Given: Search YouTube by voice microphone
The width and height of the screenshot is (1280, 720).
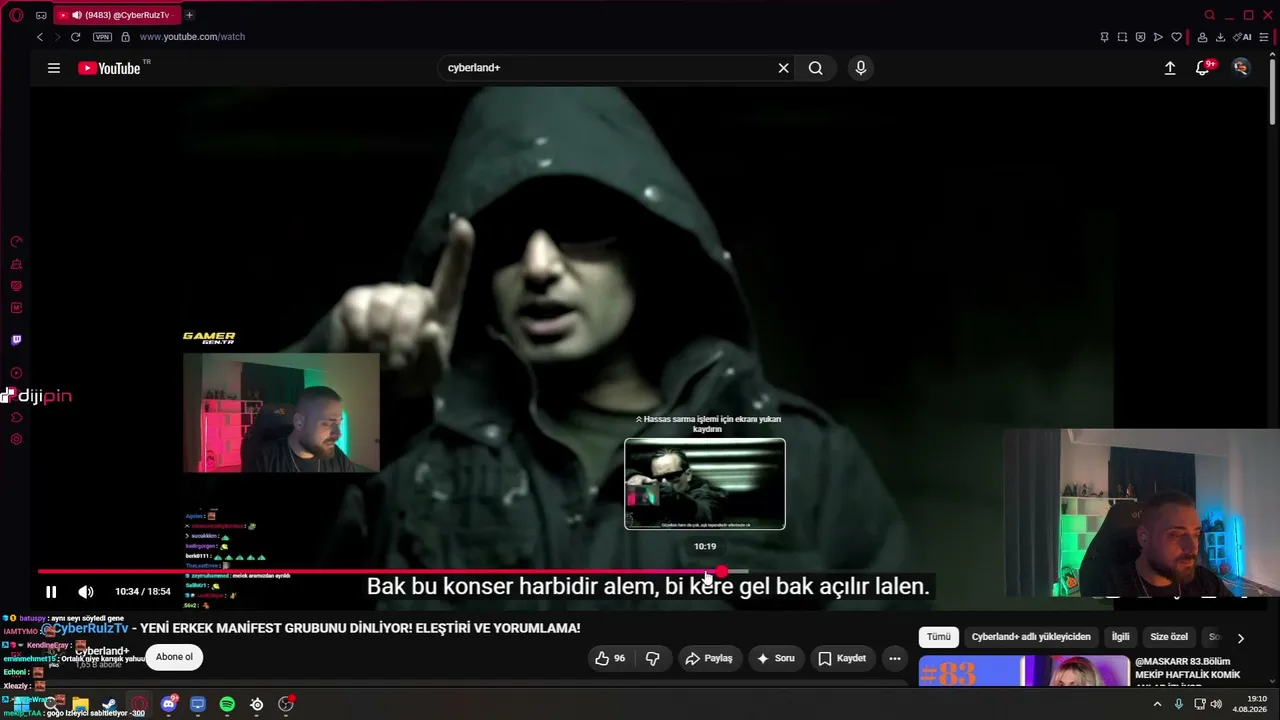Looking at the screenshot, I should click(860, 68).
